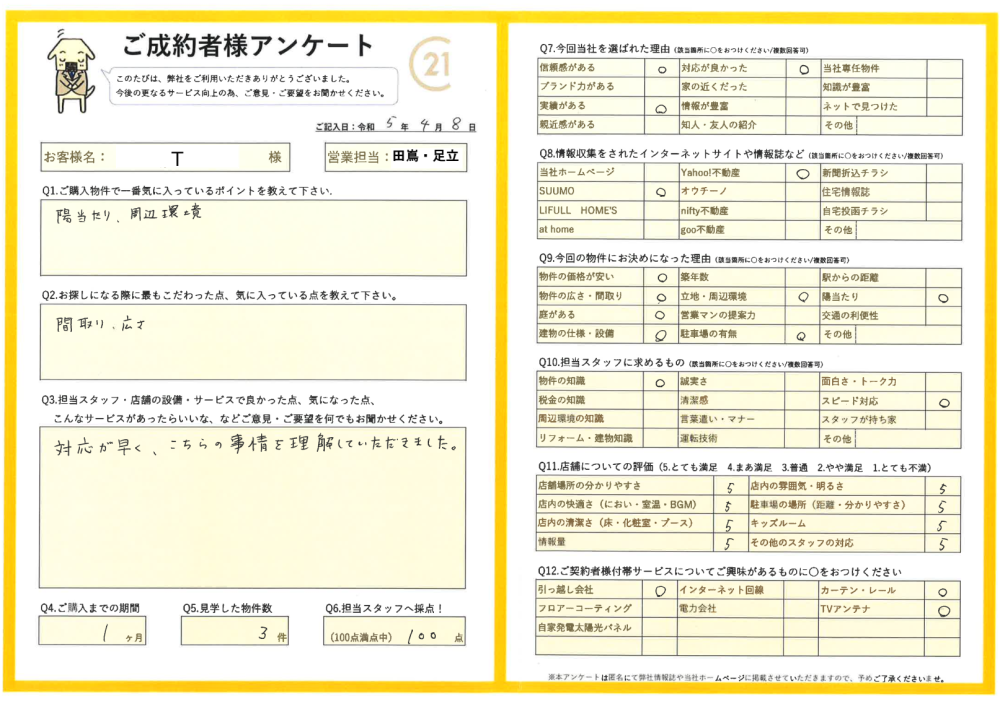Tick the cell beside スピード対応
Screen dimensions: 1000x704
point(944,401)
